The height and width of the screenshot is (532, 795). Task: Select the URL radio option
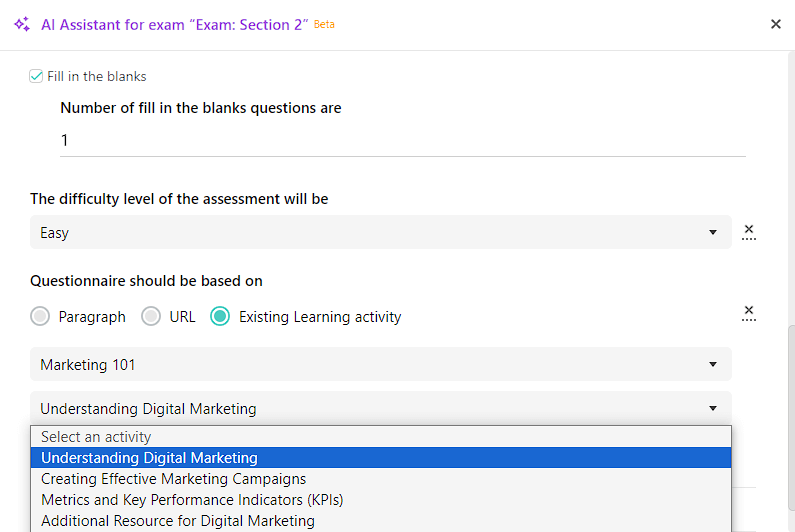tap(151, 316)
